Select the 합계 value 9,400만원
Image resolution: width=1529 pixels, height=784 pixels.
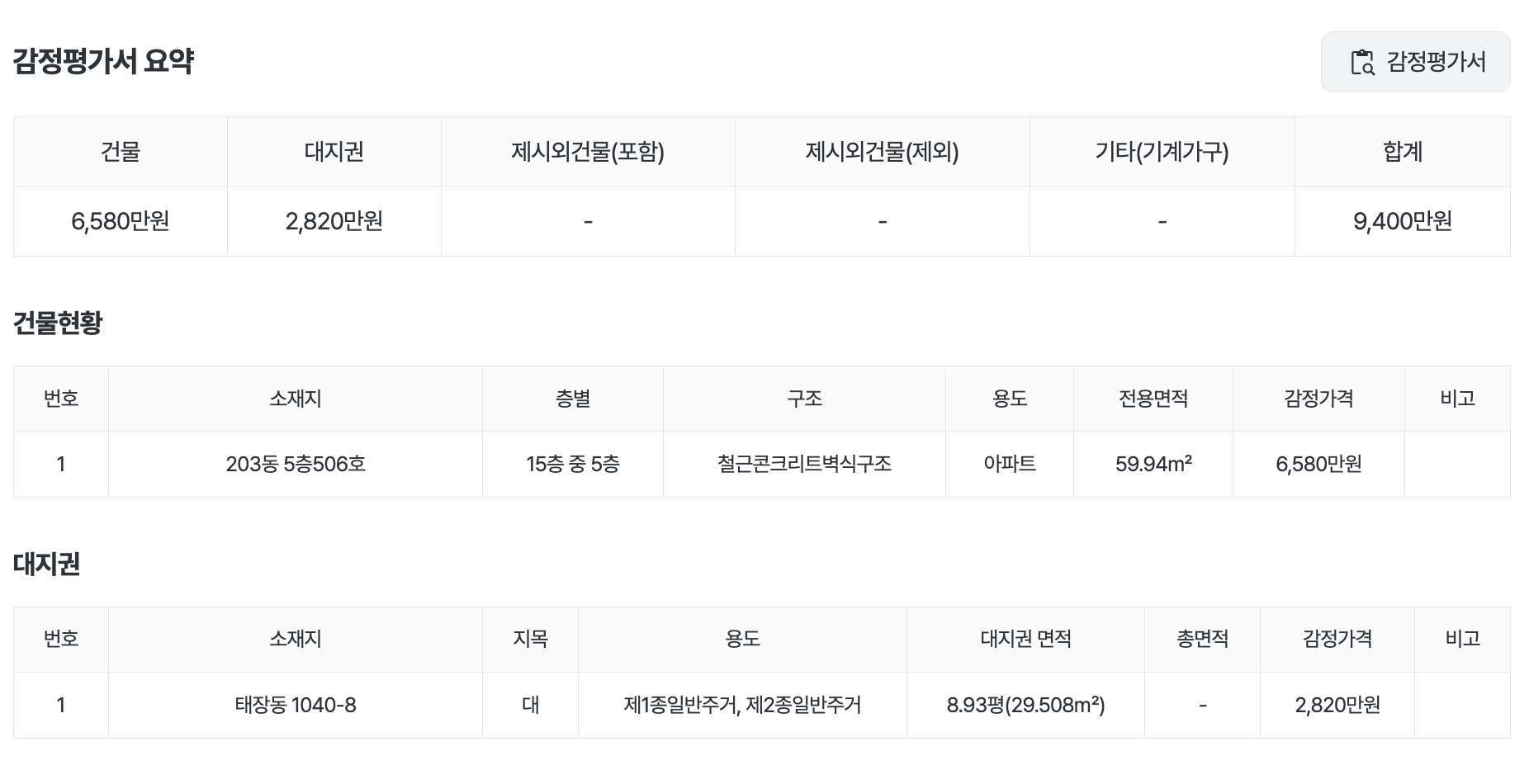(x=1402, y=221)
